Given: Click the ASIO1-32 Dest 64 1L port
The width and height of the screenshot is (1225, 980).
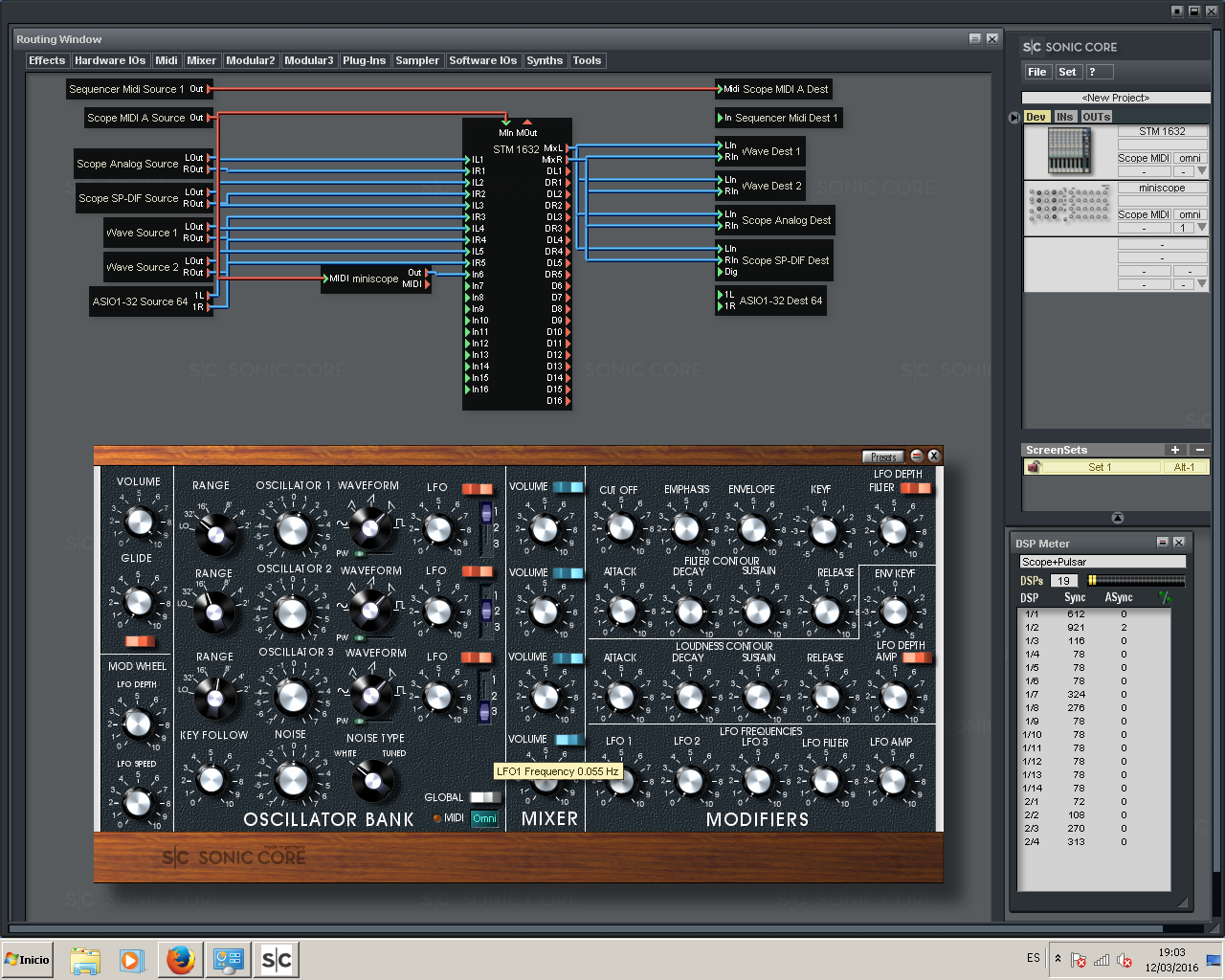Looking at the screenshot, I should click(x=721, y=295).
